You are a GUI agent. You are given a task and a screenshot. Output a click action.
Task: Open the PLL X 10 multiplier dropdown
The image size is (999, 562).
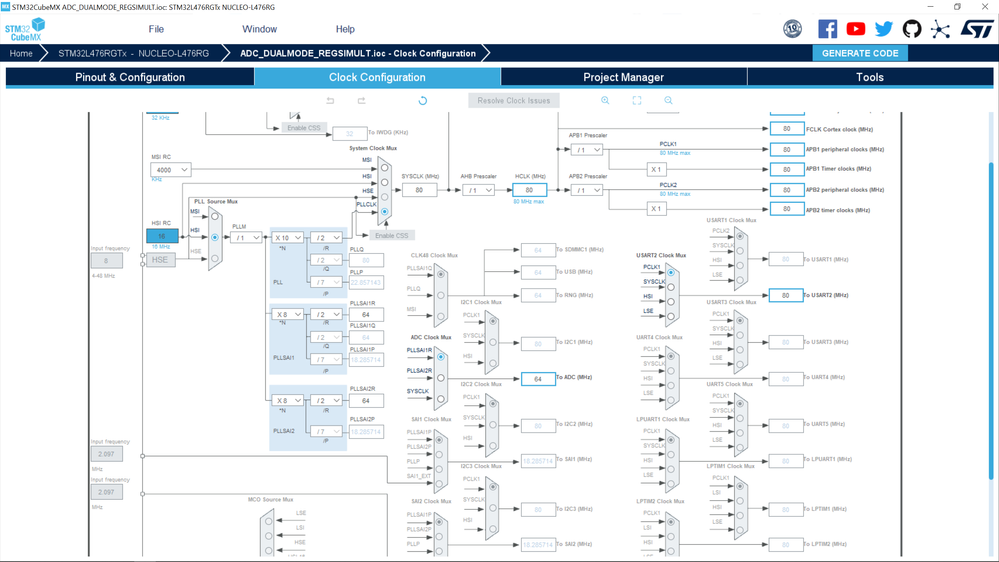(287, 238)
